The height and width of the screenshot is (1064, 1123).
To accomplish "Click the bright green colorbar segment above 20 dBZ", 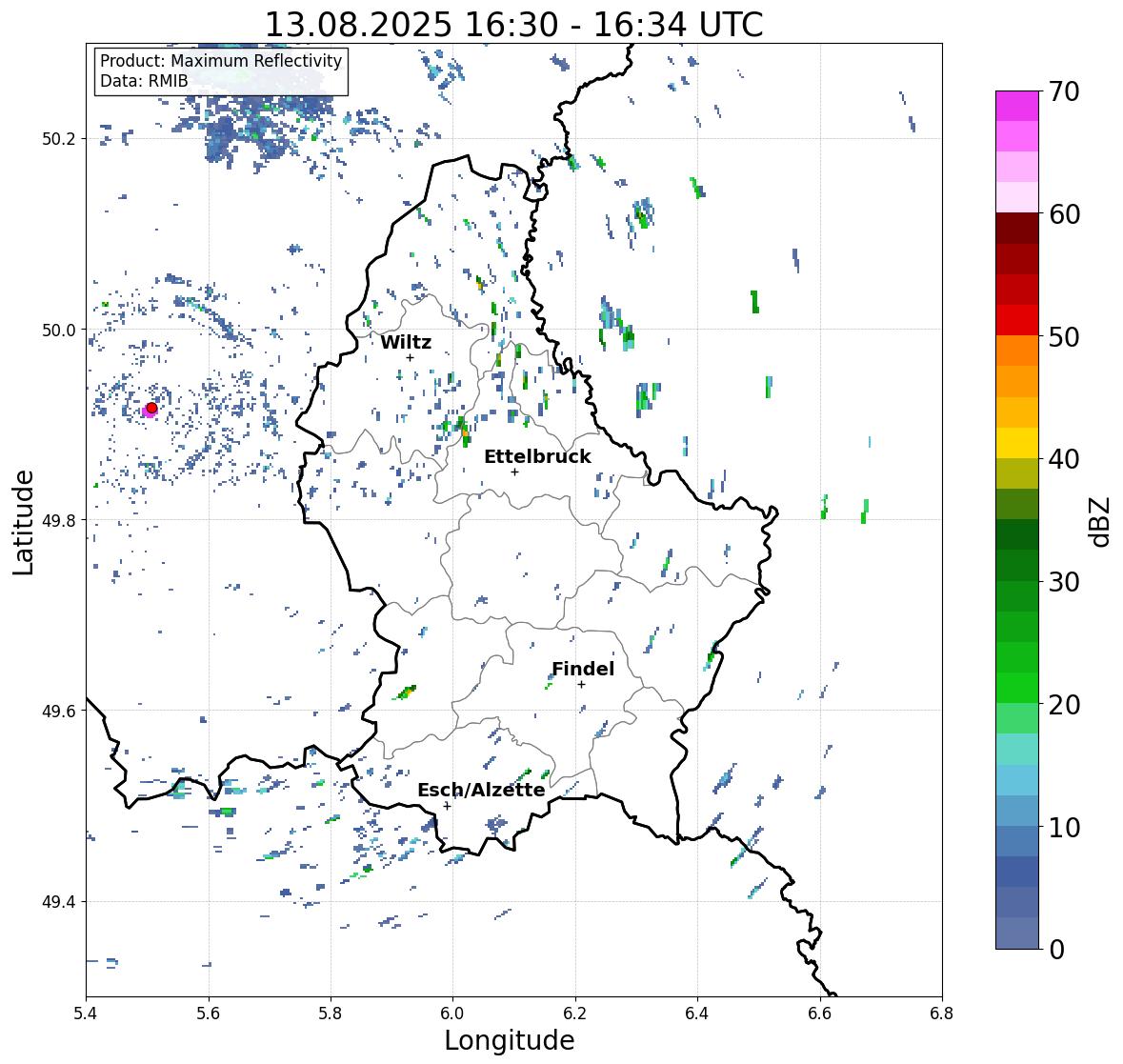I will pyautogui.click(x=1017, y=688).
